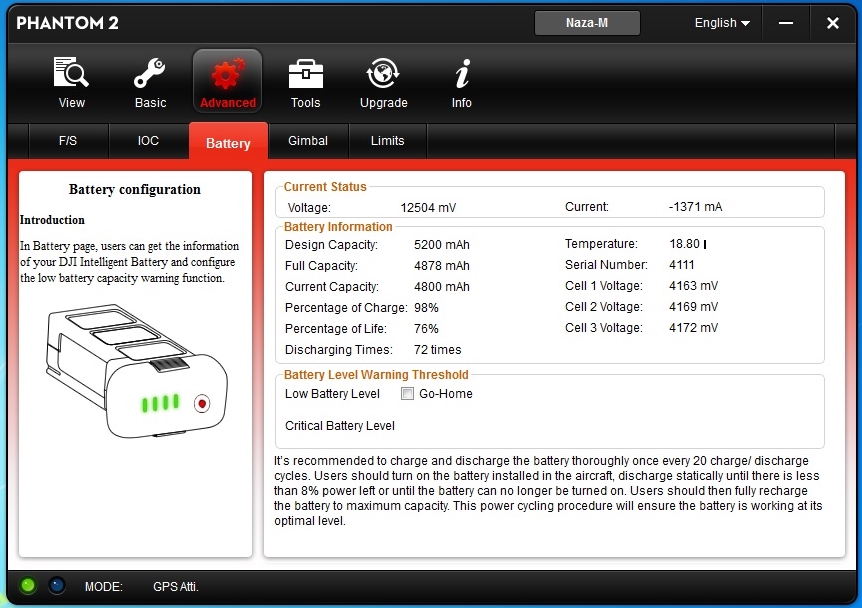
Task: Click the blue status indicator icon
Action: click(57, 585)
